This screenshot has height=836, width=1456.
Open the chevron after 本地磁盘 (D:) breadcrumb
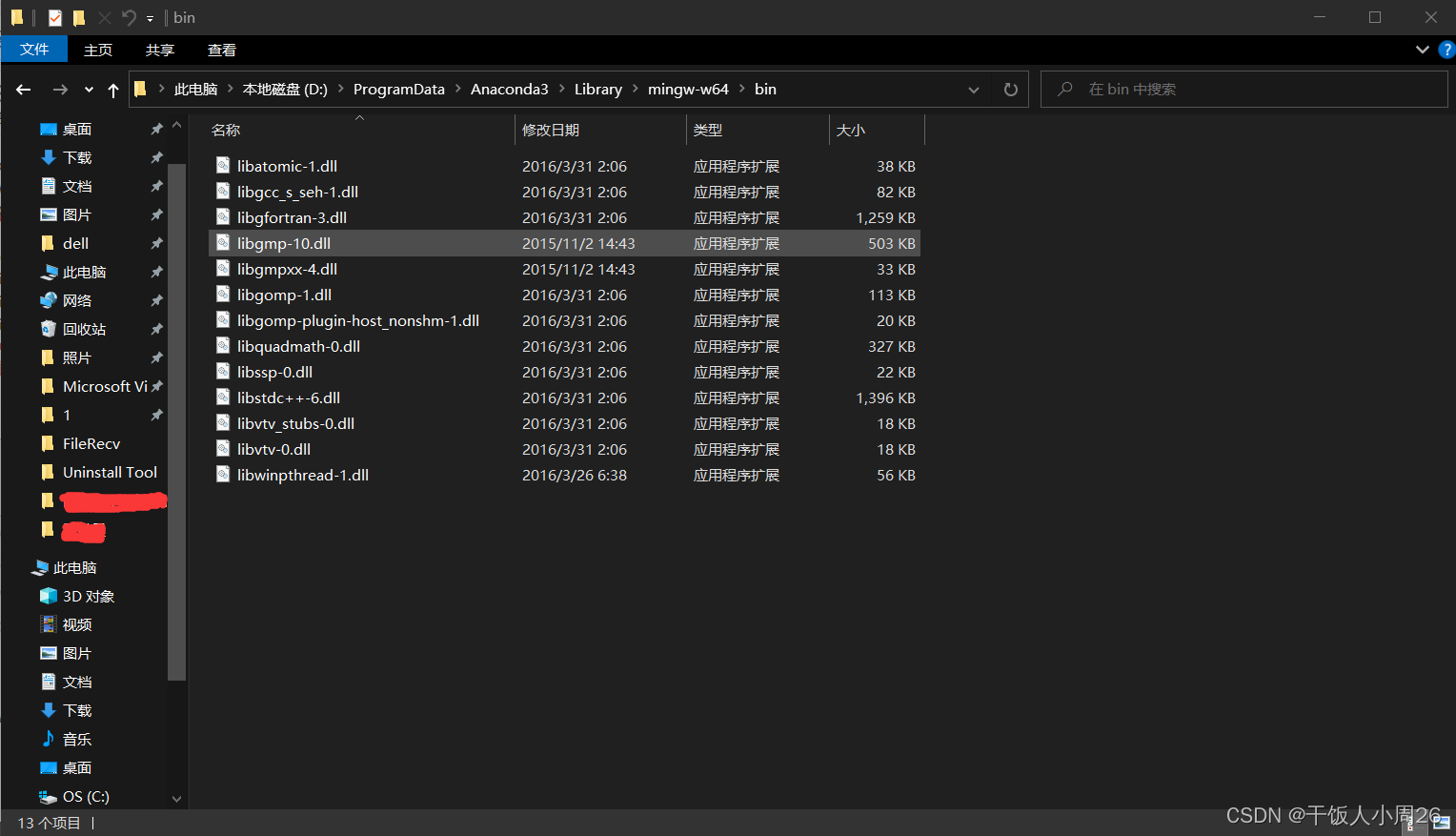(340, 89)
